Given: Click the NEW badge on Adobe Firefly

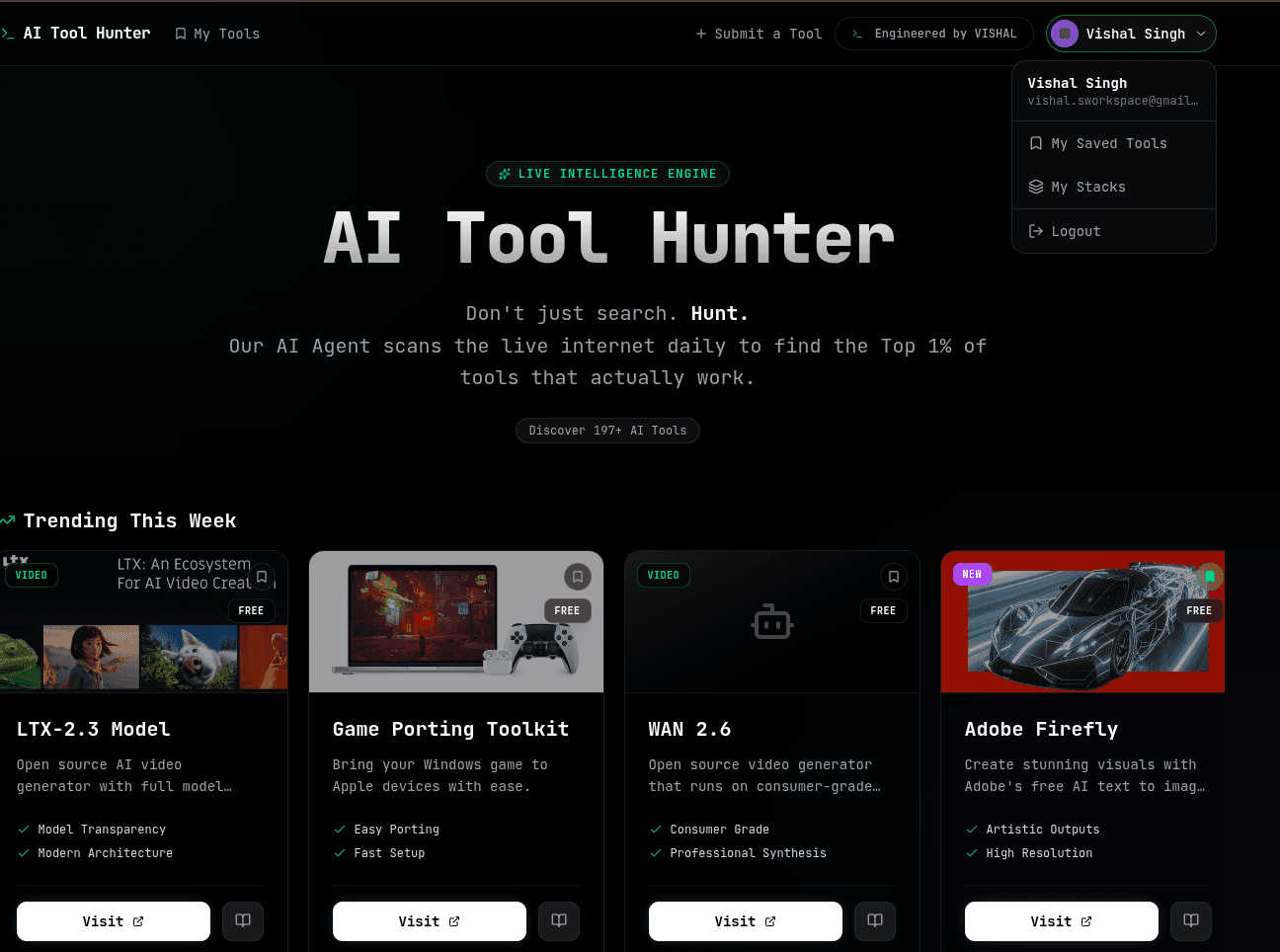Looking at the screenshot, I should pos(972,575).
